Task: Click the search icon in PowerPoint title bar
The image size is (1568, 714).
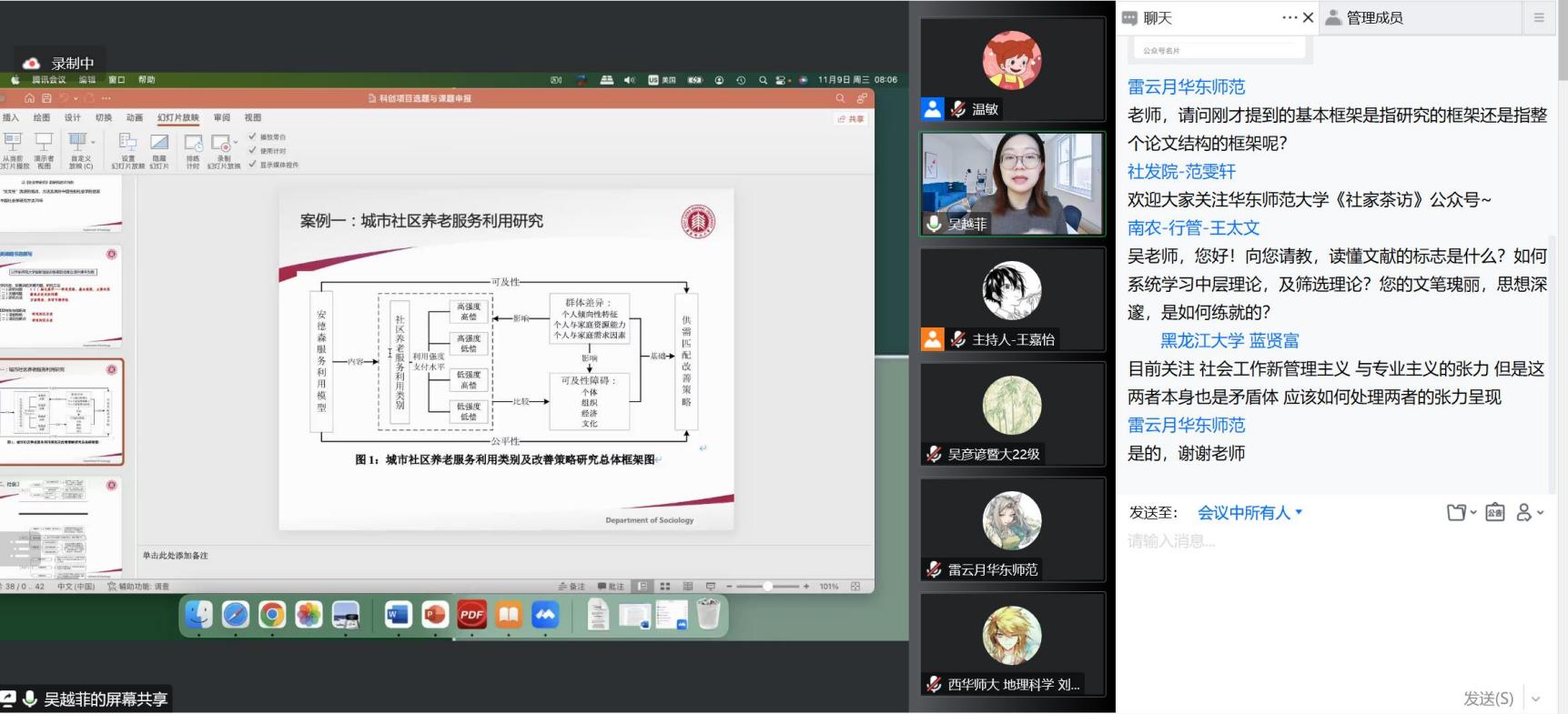Action: coord(840,98)
